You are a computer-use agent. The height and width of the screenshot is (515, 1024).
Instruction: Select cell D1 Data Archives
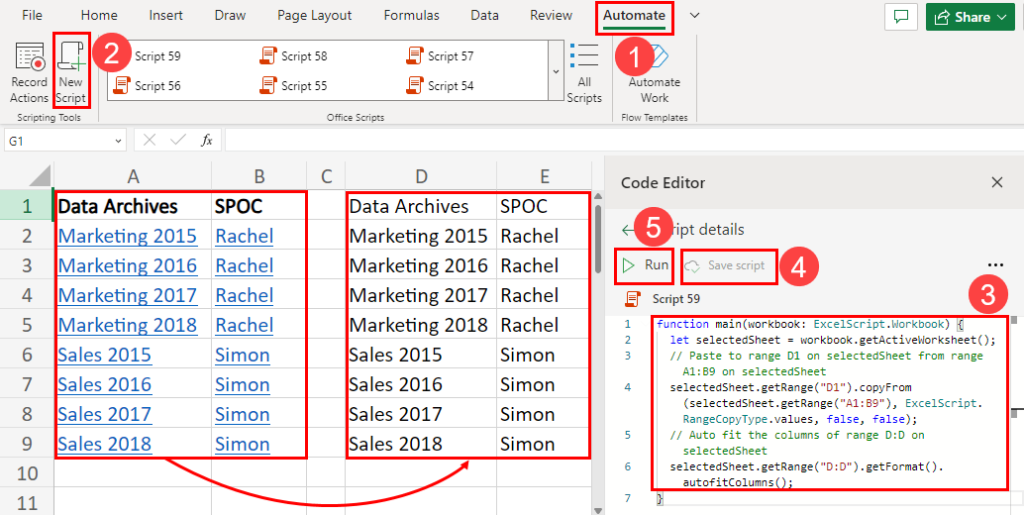421,206
